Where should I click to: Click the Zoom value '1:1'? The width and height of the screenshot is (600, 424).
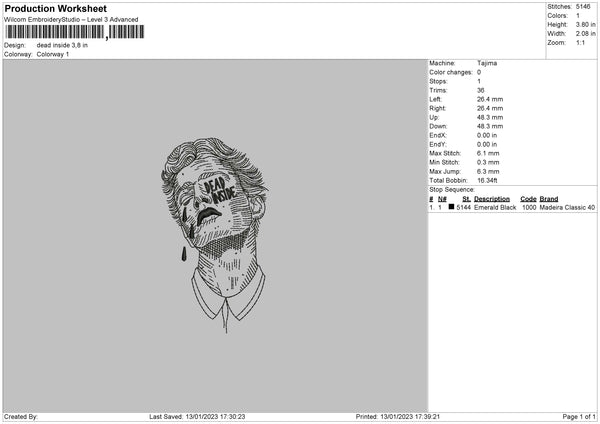[x=580, y=42]
